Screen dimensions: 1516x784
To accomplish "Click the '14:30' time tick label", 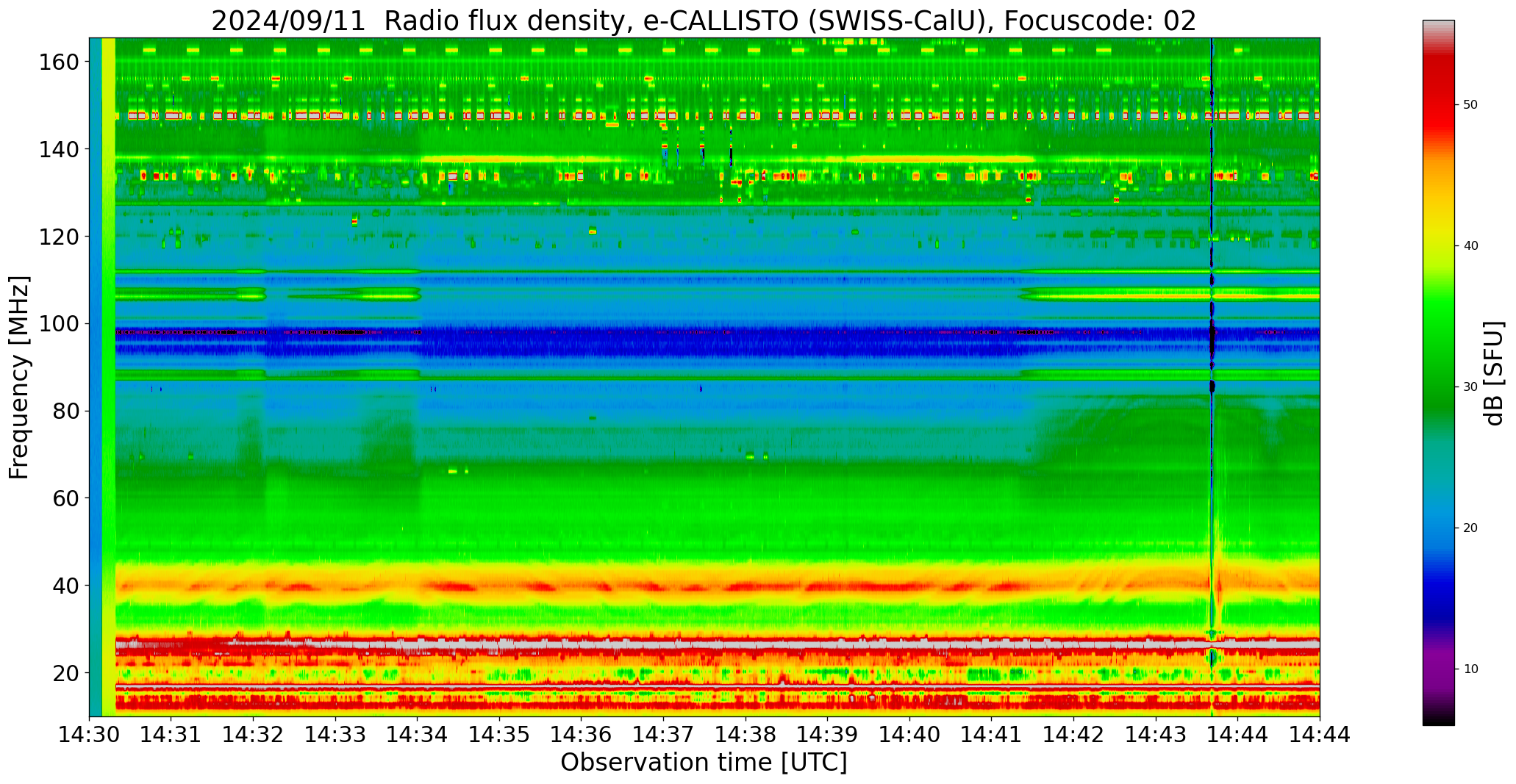I will coord(89,734).
